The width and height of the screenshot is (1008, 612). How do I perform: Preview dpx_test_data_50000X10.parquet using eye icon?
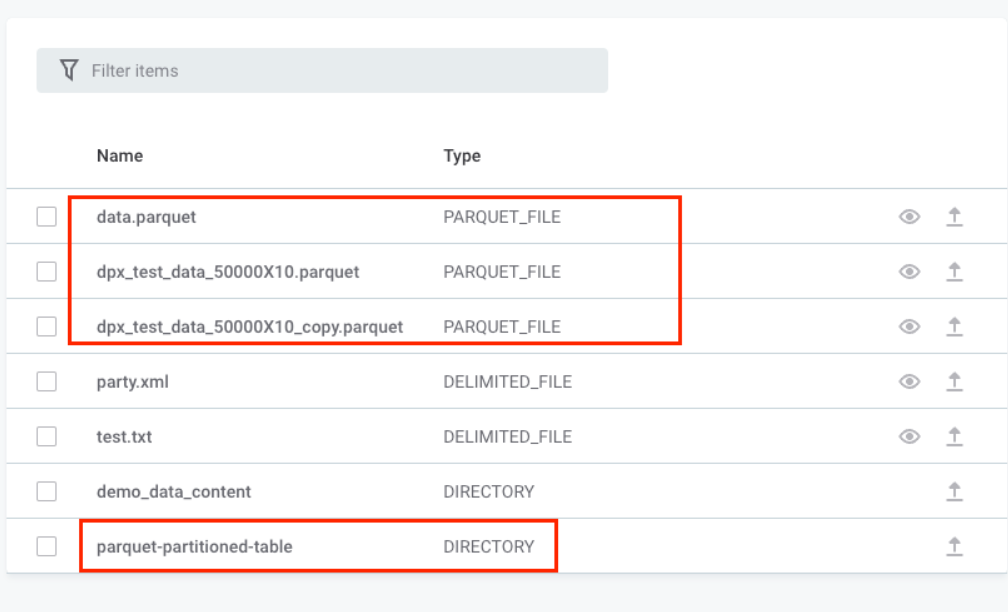coord(909,271)
